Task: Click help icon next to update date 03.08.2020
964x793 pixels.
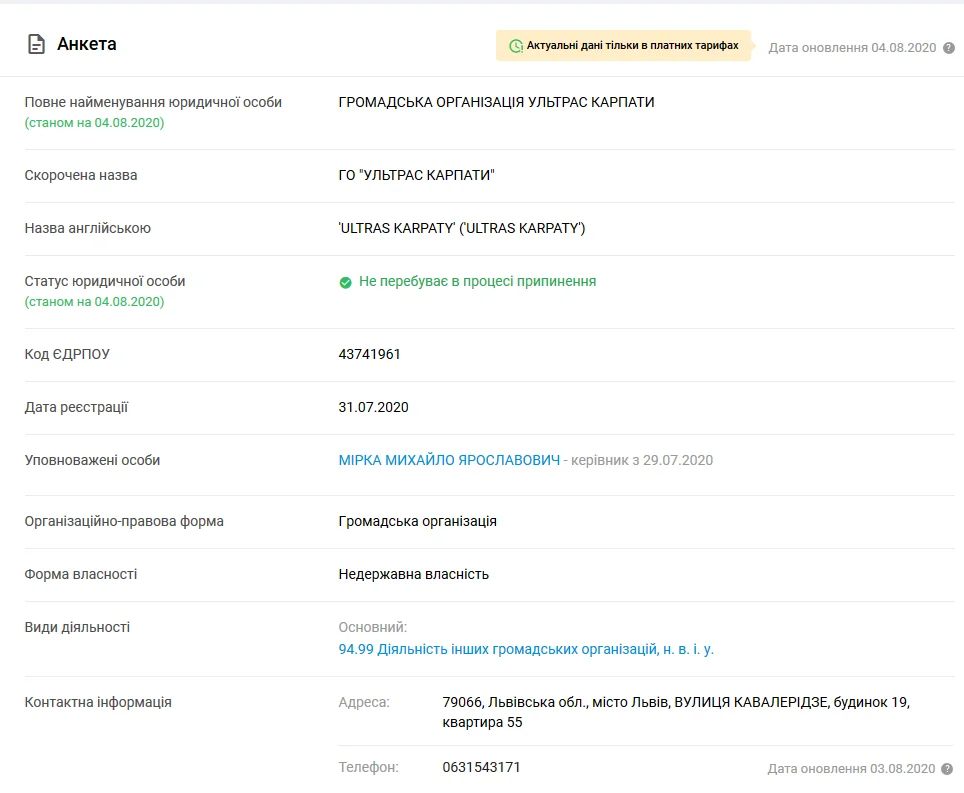Action: coord(949,769)
